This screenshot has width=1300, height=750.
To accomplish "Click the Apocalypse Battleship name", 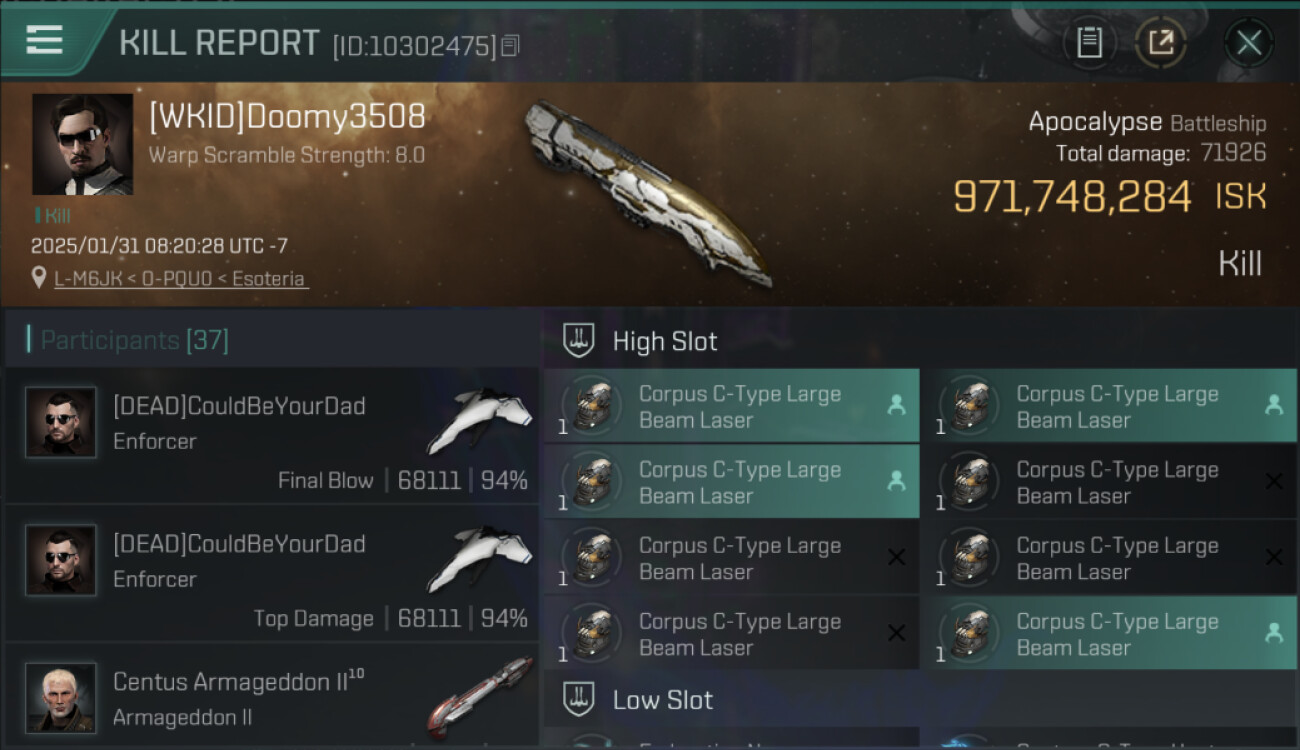I will click(1147, 123).
